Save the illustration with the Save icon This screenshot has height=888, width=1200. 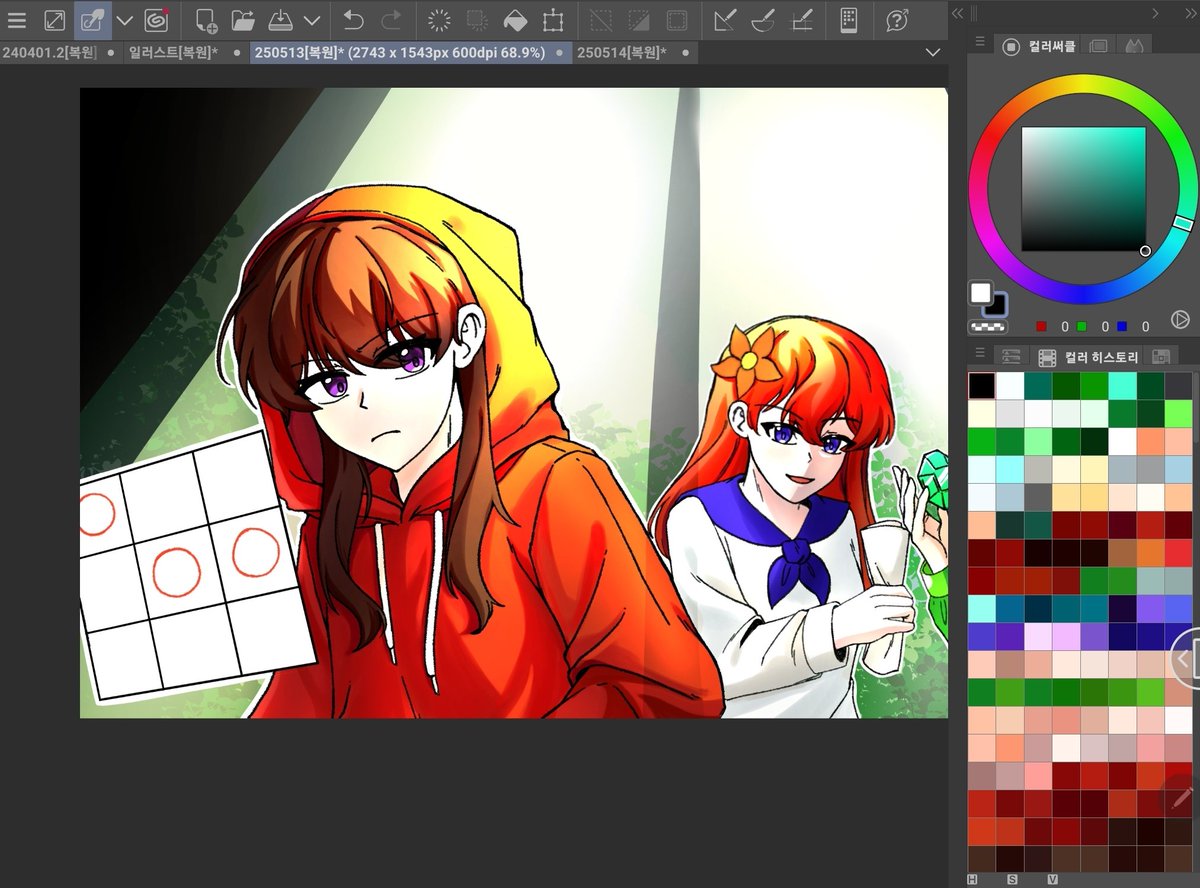pyautogui.click(x=281, y=20)
